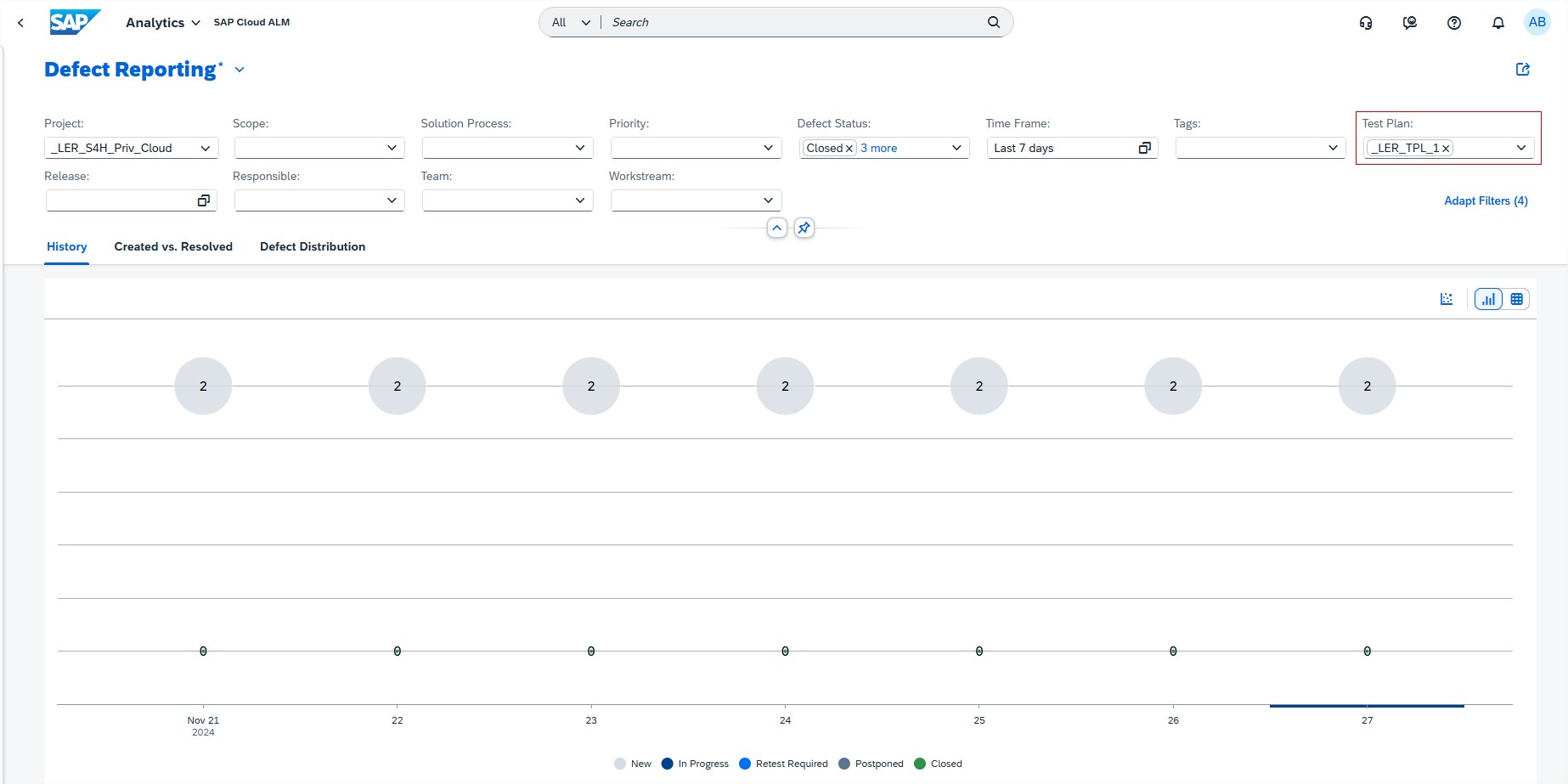This screenshot has width=1568, height=784.
Task: Open the help question mark icon
Action: coord(1454,23)
